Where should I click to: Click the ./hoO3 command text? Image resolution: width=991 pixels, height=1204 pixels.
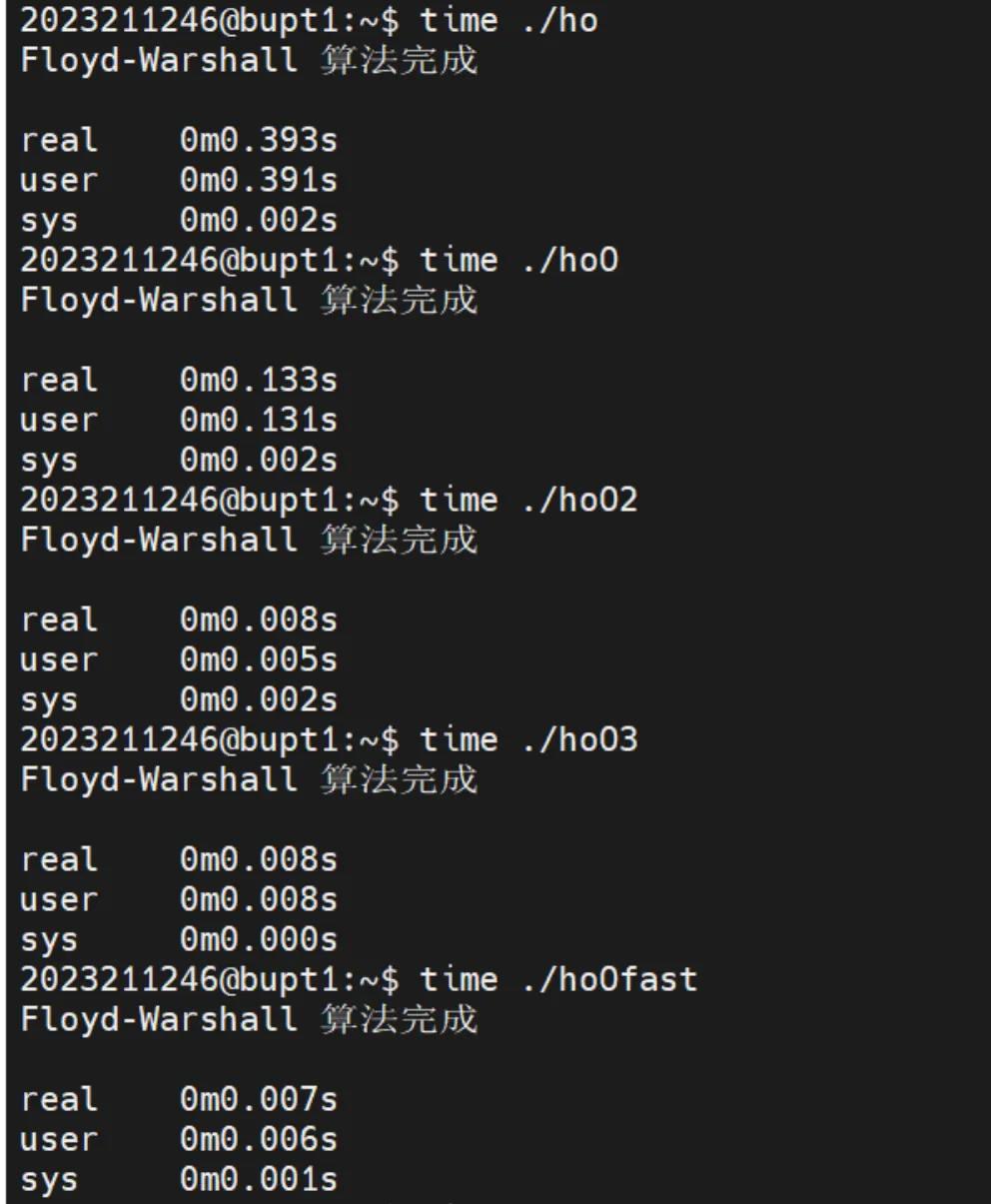(579, 739)
